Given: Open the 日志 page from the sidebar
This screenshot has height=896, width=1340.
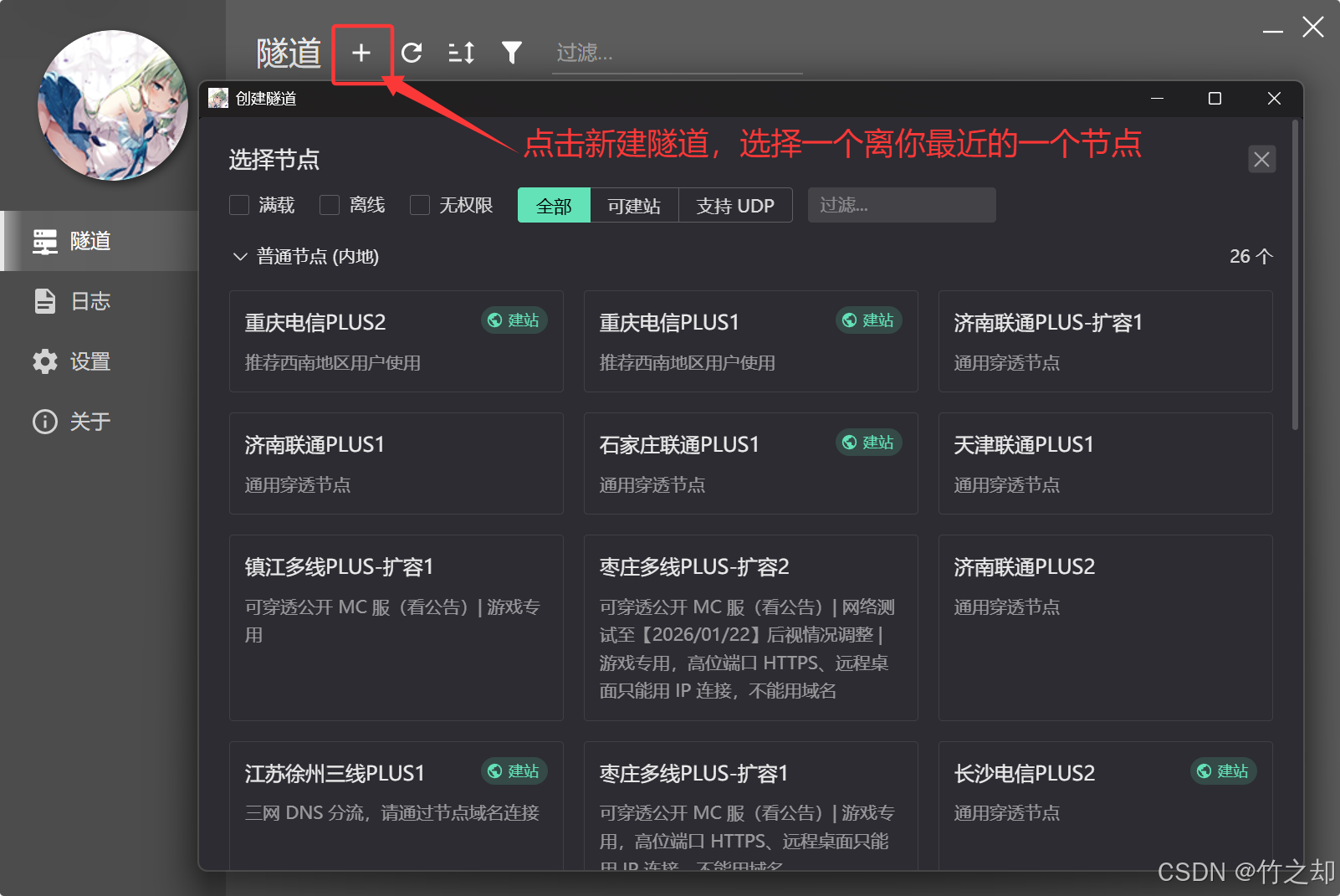Looking at the screenshot, I should pos(90,301).
